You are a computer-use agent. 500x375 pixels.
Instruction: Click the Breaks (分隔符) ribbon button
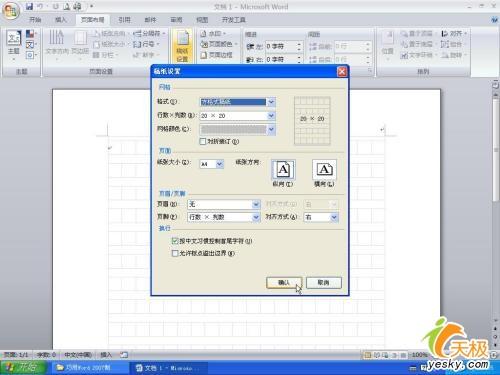(149, 34)
